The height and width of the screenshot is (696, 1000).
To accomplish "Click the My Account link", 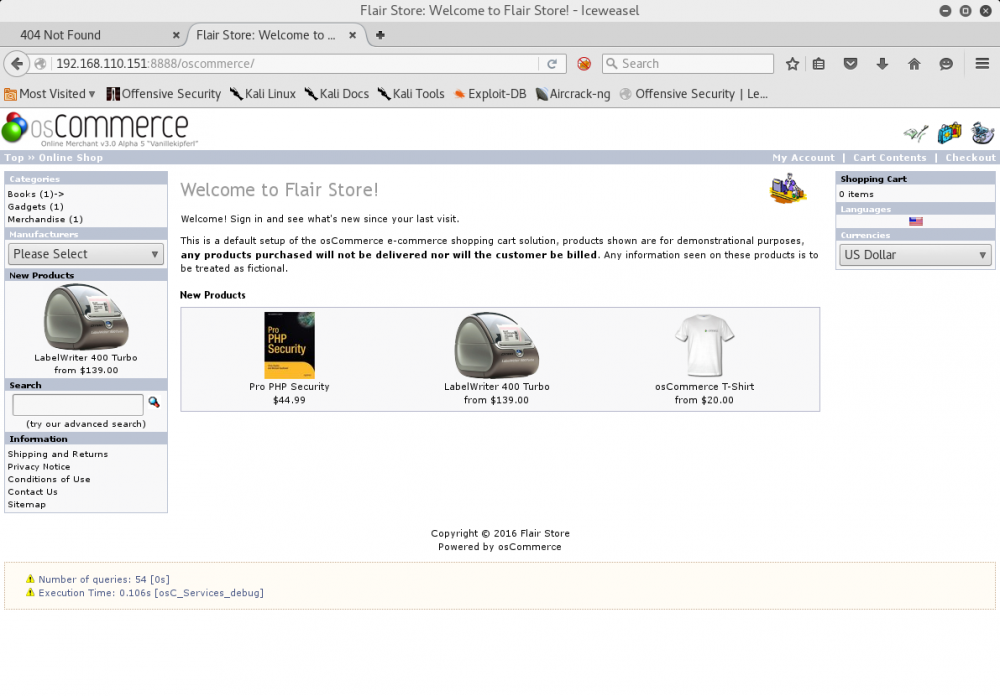I will click(x=802, y=158).
